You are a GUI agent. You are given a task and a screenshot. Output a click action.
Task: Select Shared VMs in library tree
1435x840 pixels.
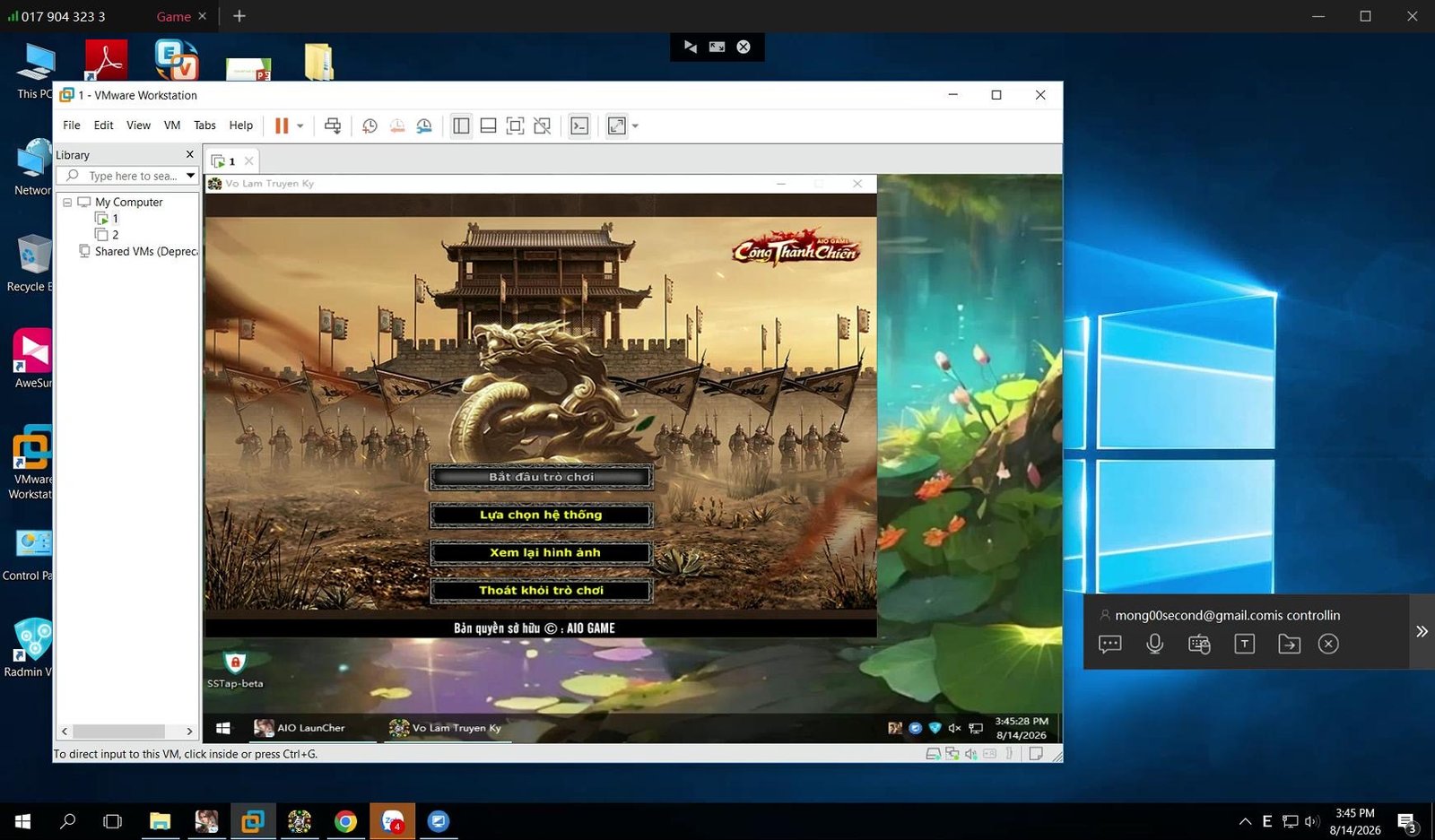[138, 252]
